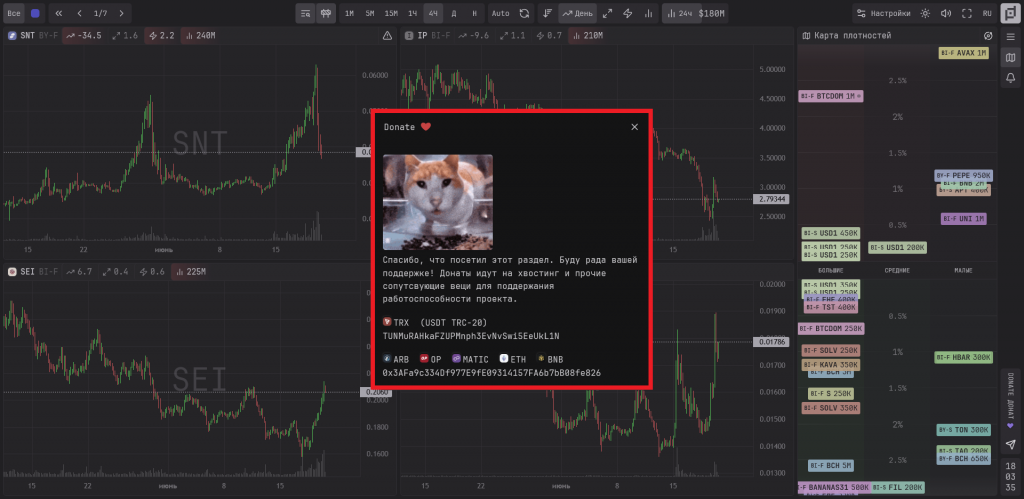Toggle light theme sun icon
1024x499 pixels.
925,13
